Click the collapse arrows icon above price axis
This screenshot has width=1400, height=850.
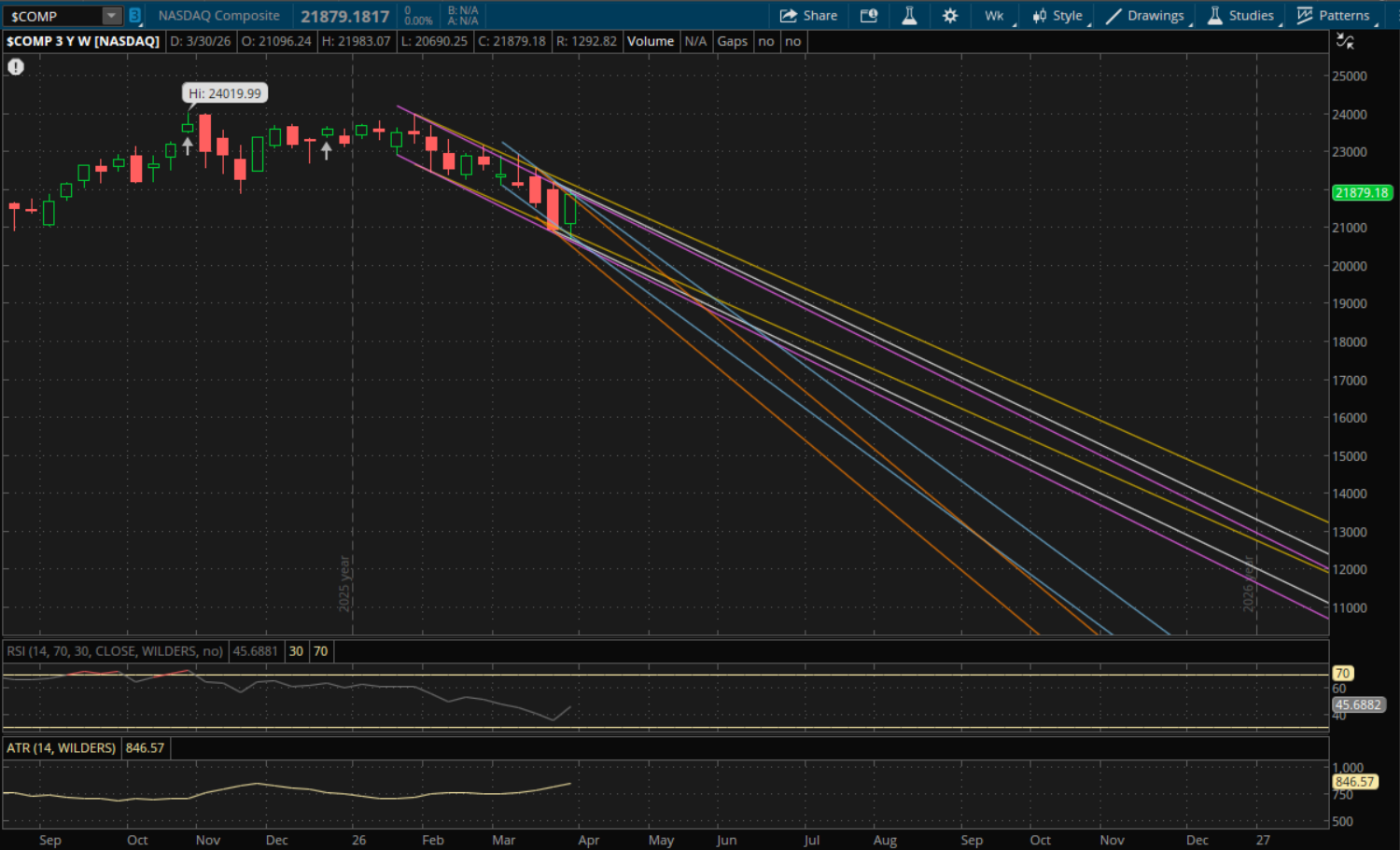pos(1345,41)
